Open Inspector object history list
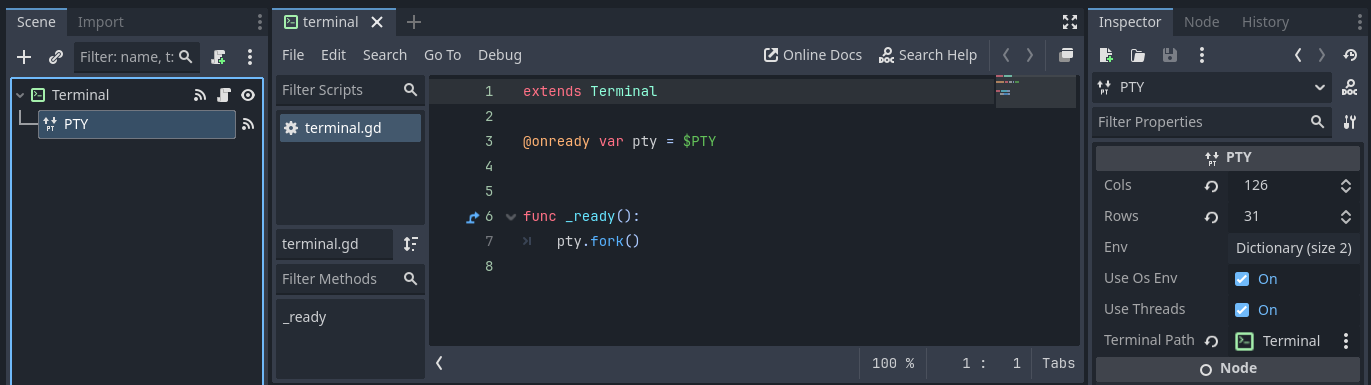The image size is (1371, 385). [1349, 55]
